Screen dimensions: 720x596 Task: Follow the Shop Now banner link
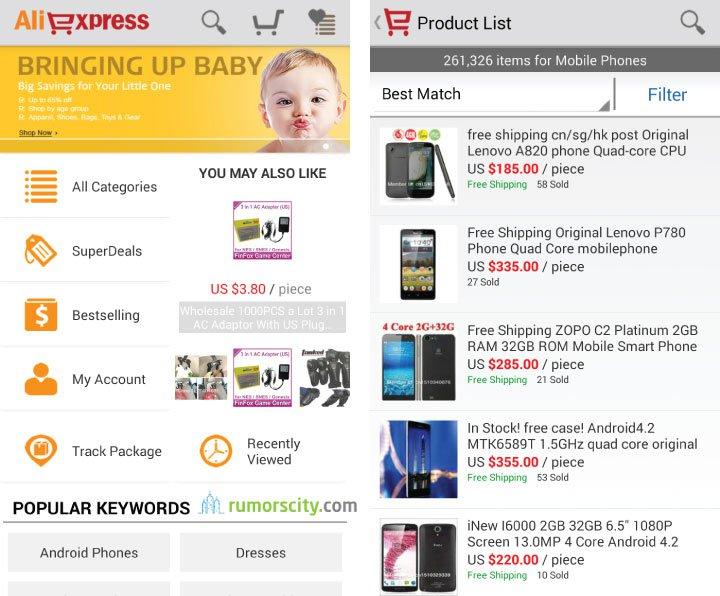click(x=38, y=133)
